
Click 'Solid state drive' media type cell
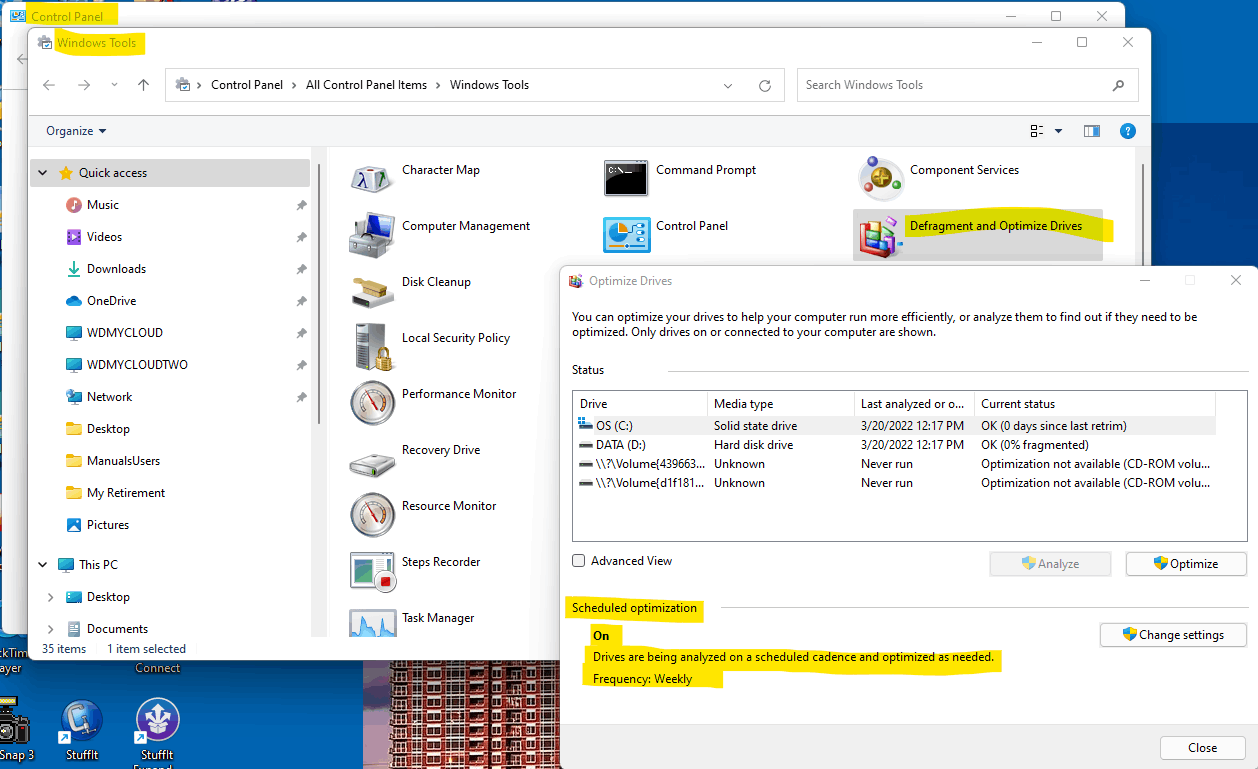click(755, 426)
